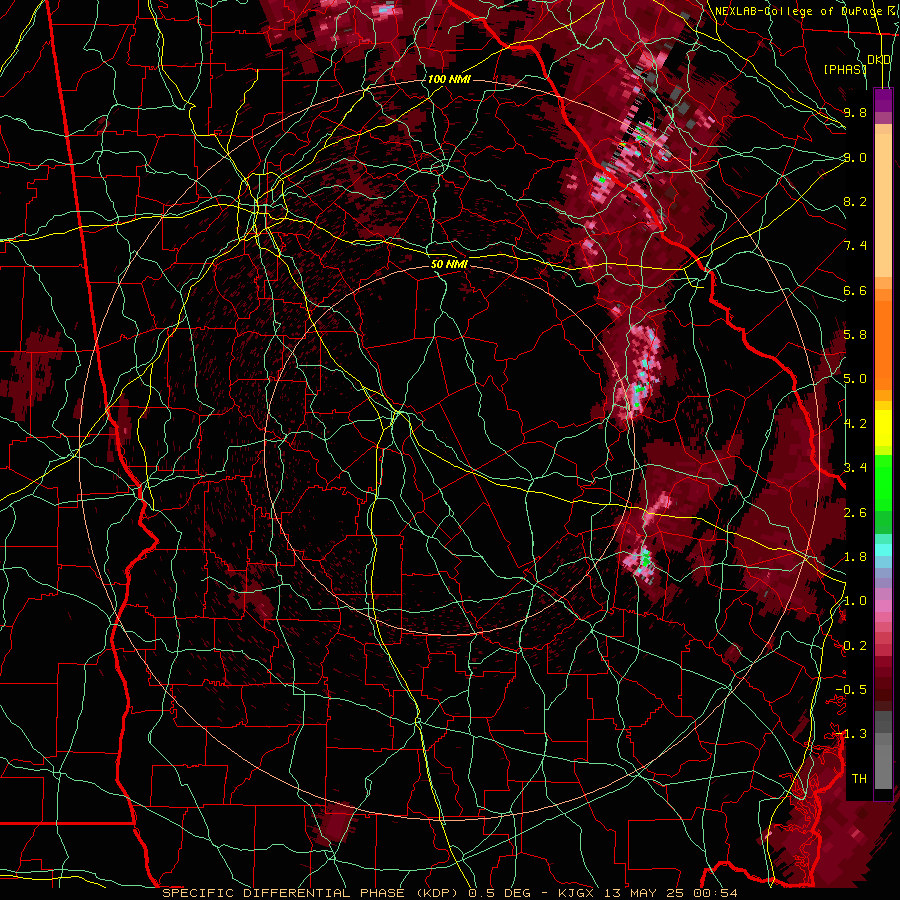Click the "100 NMI" range ring label
The width and height of the screenshot is (900, 900).
pos(449,79)
